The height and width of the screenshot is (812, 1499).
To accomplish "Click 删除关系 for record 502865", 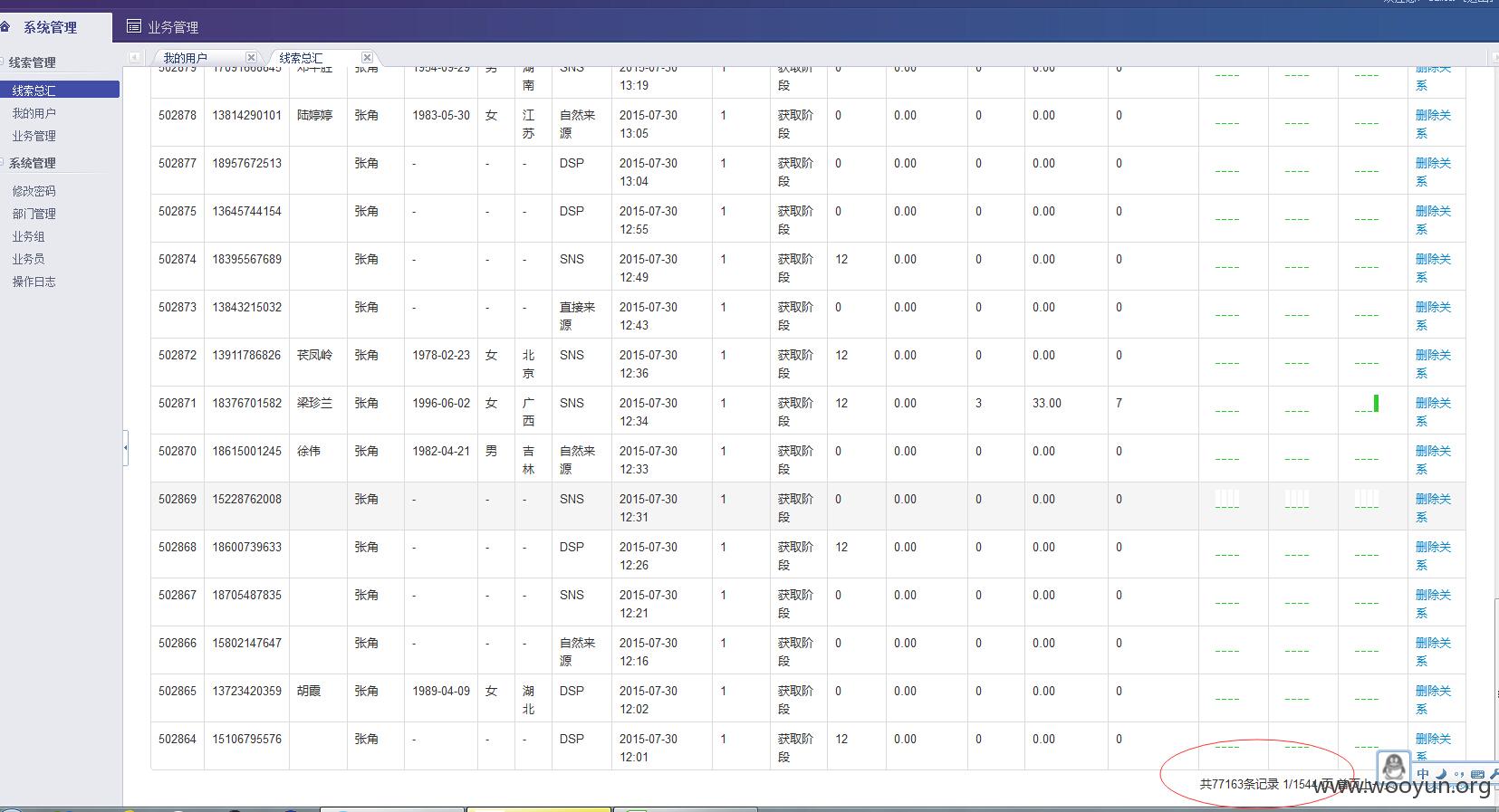I will (x=1433, y=700).
